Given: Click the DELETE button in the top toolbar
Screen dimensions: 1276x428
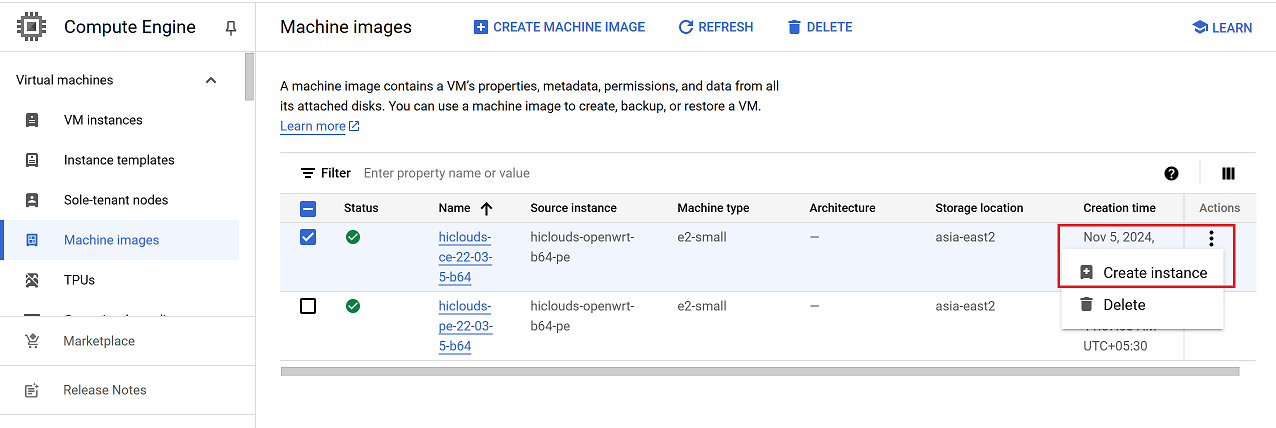Looking at the screenshot, I should tap(820, 27).
